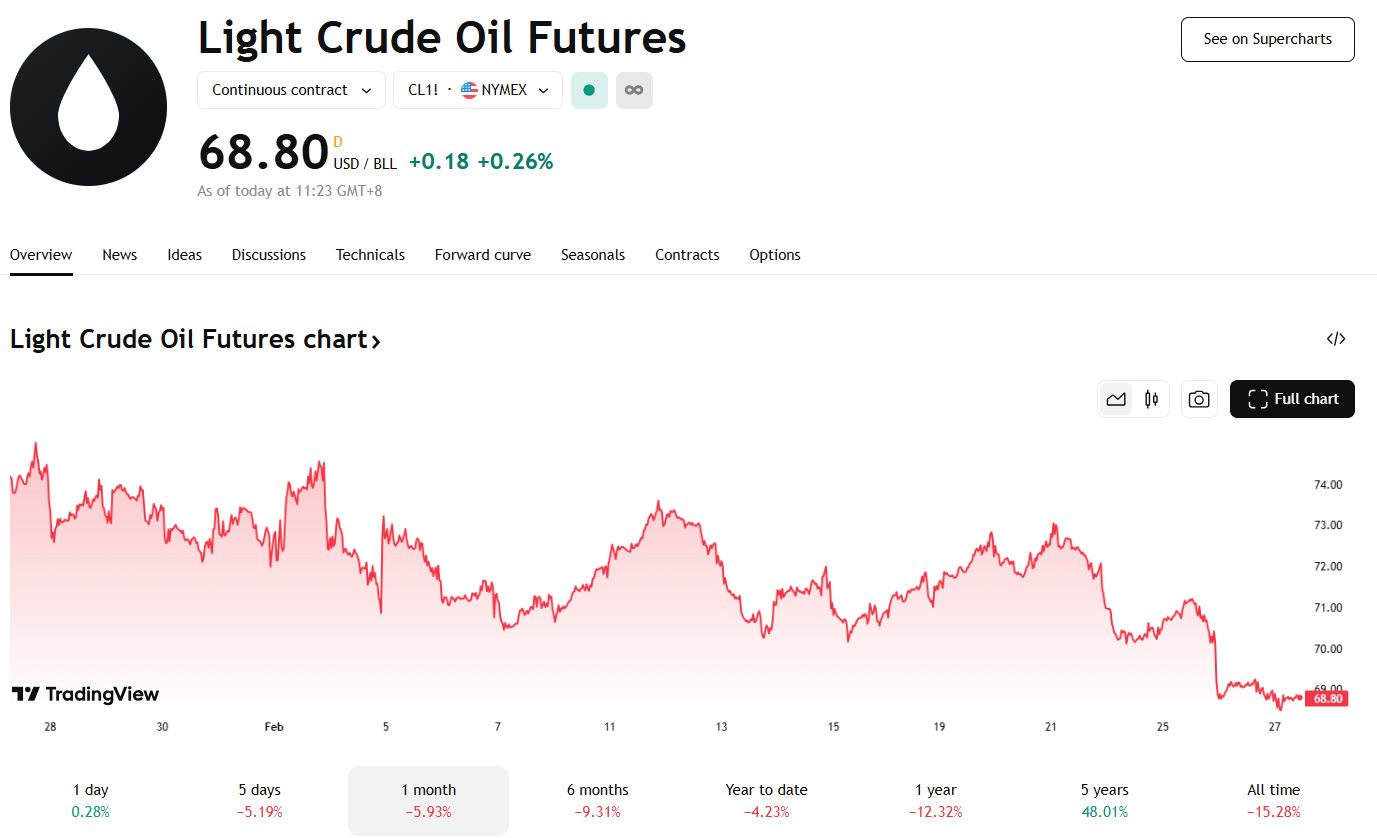Click the crude oil droplet logo

click(88, 107)
